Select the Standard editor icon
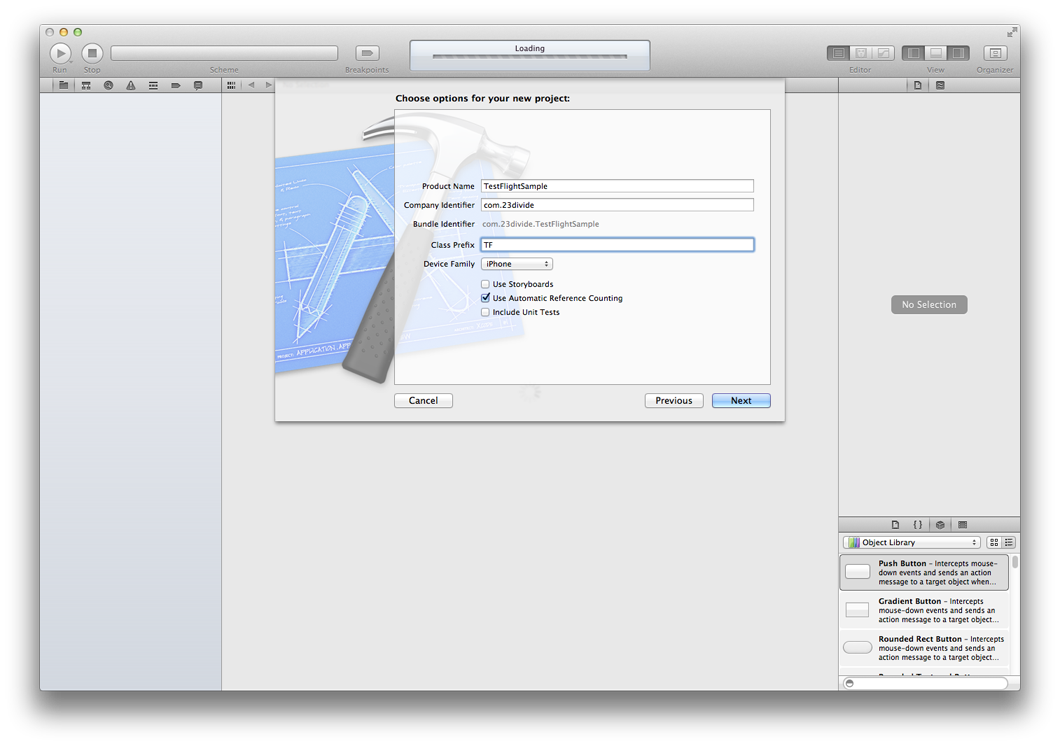1060x746 pixels. pos(839,53)
